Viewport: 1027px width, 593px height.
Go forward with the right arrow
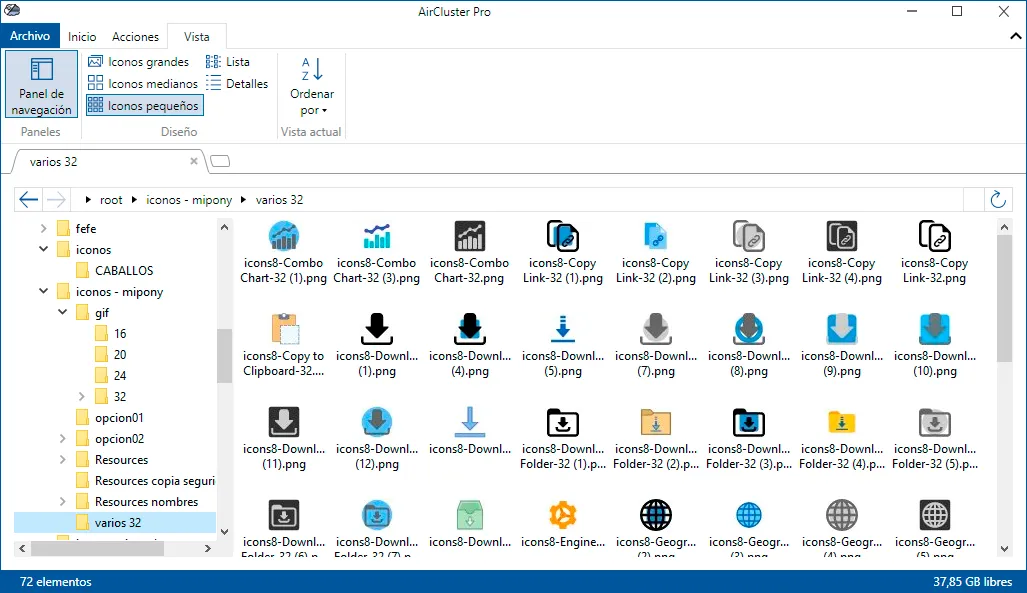coord(56,199)
